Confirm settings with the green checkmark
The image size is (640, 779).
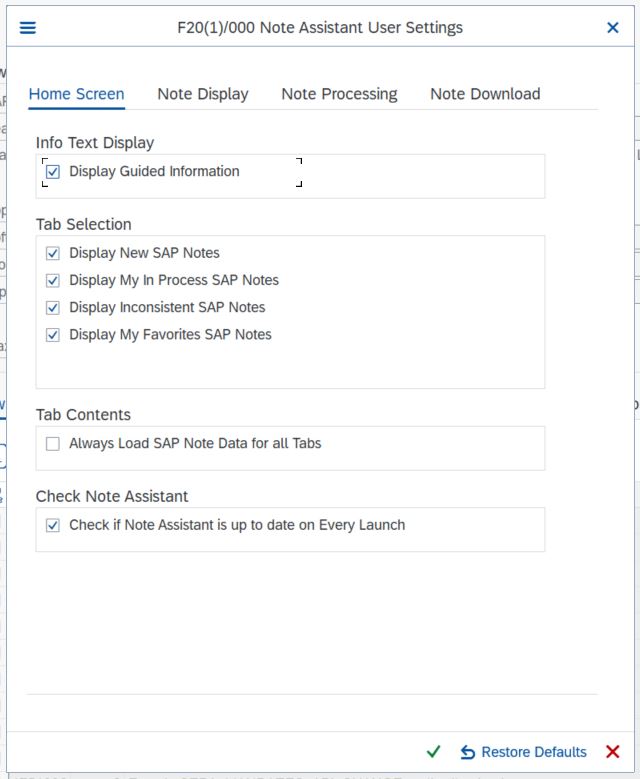433,752
